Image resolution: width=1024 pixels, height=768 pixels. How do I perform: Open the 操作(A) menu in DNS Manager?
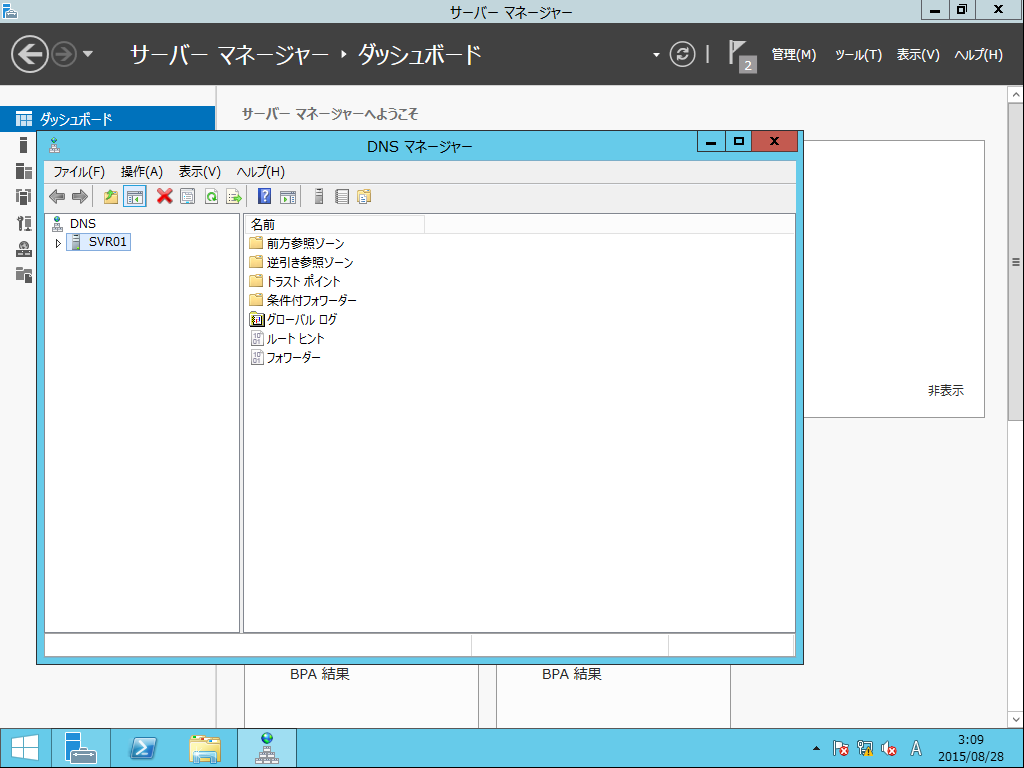click(x=142, y=172)
